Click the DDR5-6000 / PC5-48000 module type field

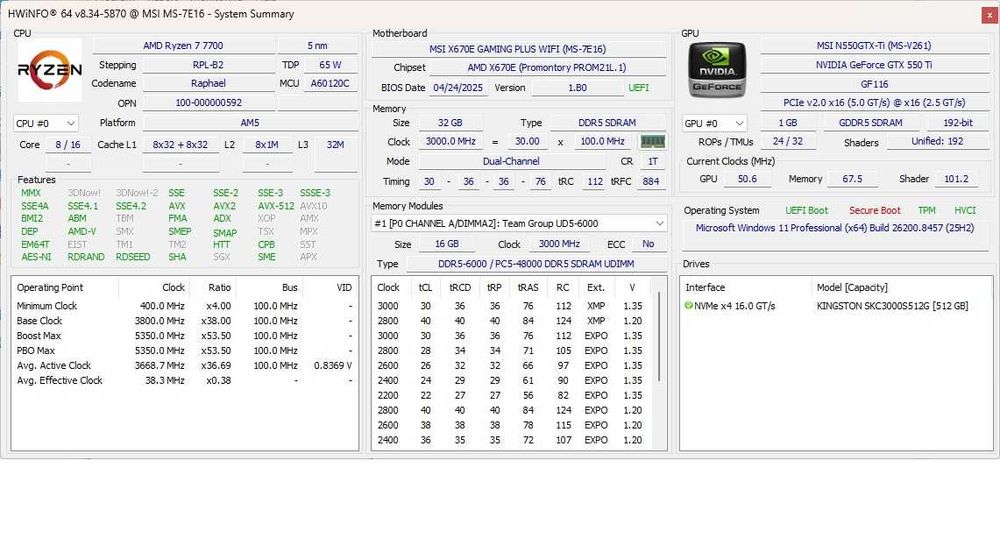pyautogui.click(x=536, y=264)
